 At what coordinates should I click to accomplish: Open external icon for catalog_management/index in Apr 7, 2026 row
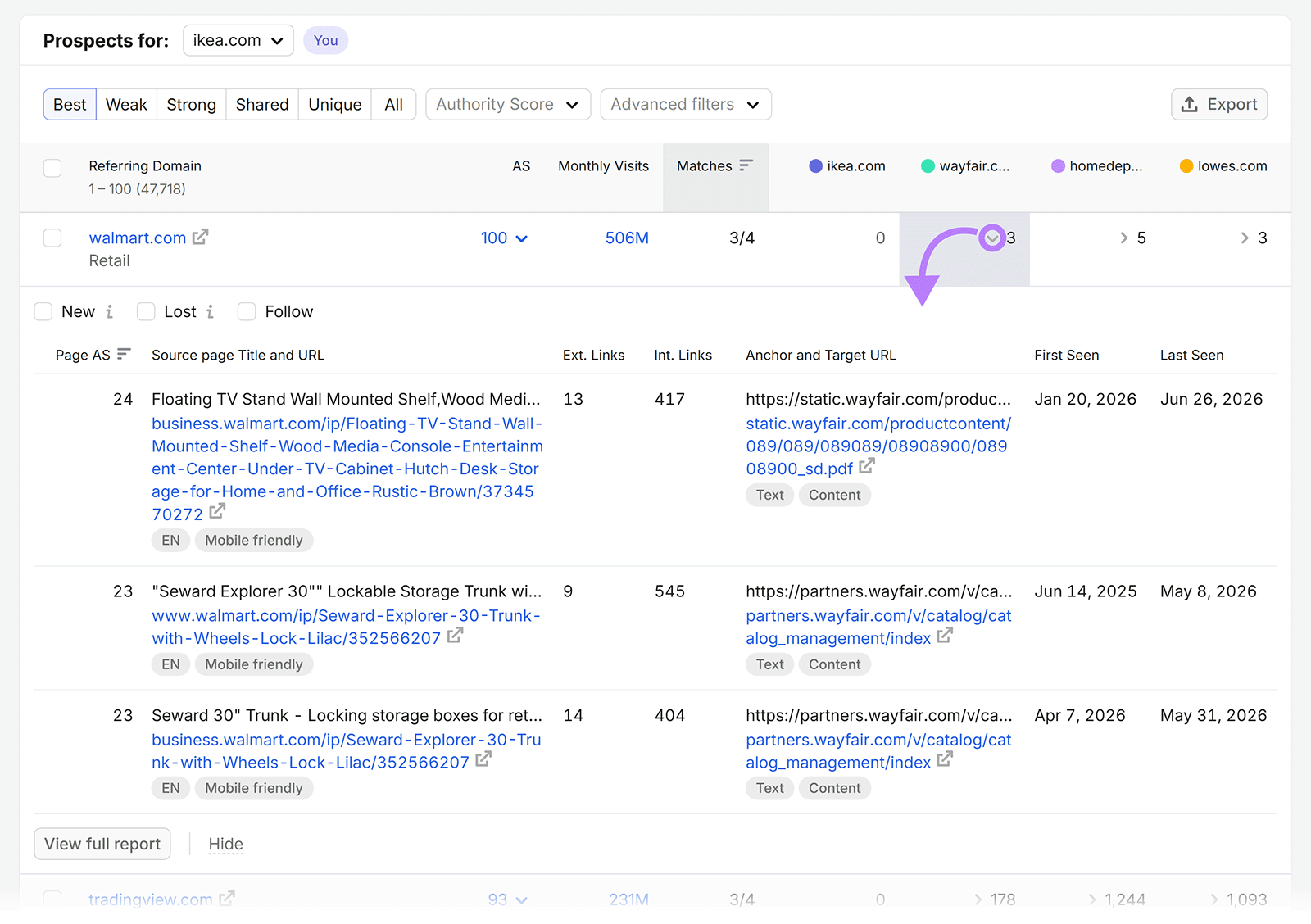tap(945, 759)
